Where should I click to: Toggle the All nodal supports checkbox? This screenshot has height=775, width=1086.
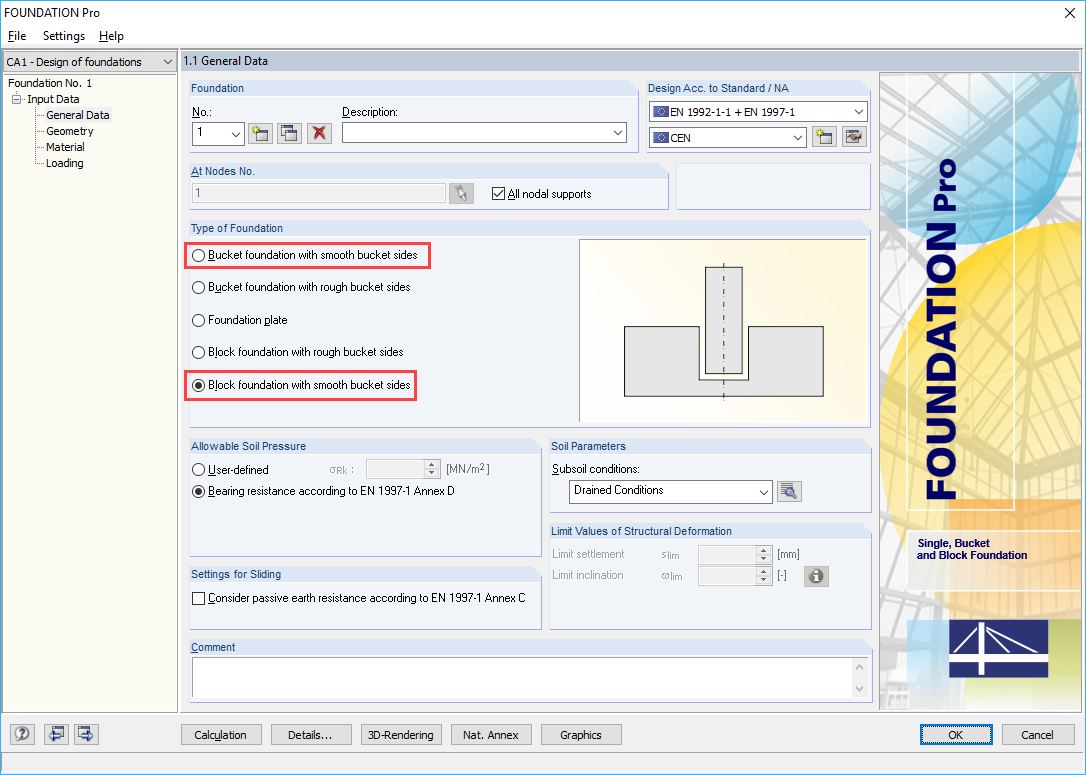pyautogui.click(x=498, y=194)
